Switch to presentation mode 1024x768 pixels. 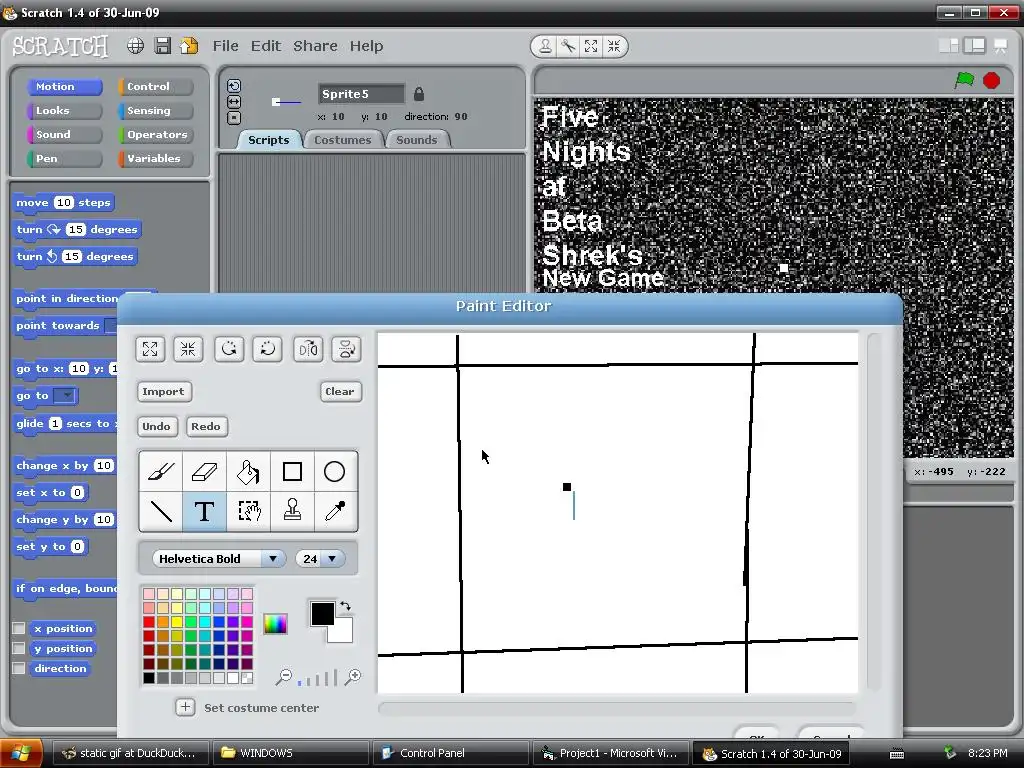tap(1000, 46)
